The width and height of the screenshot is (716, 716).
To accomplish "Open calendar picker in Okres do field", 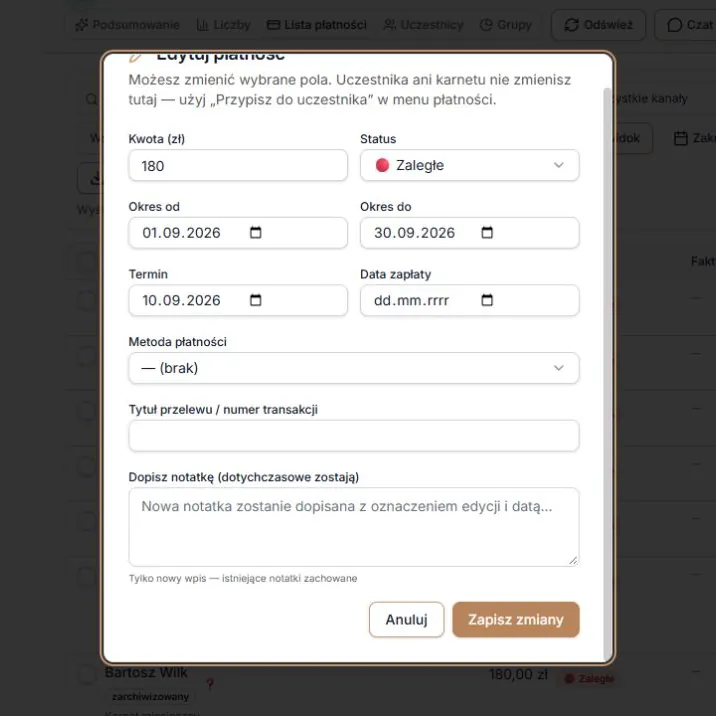I will pyautogui.click(x=487, y=233).
